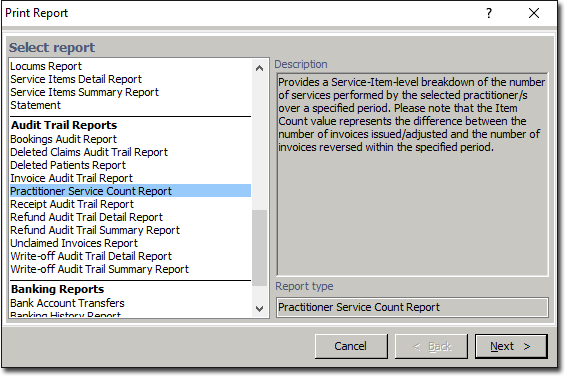Screen dimensions: 565x376
Task: Select Deleted Claims Audit Trail Report
Action: tap(89, 152)
